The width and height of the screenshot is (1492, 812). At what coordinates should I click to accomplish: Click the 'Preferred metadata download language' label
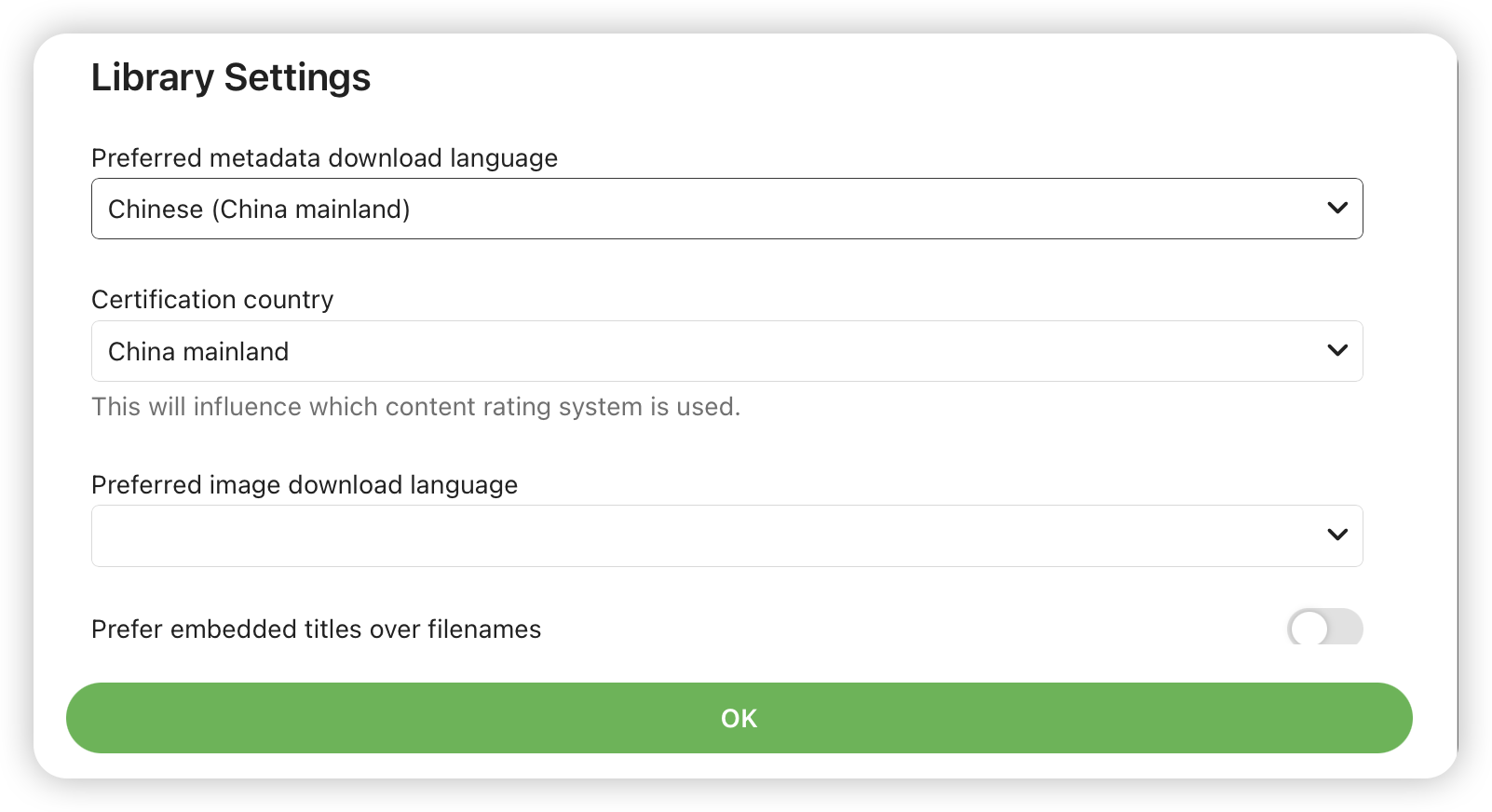tap(324, 158)
